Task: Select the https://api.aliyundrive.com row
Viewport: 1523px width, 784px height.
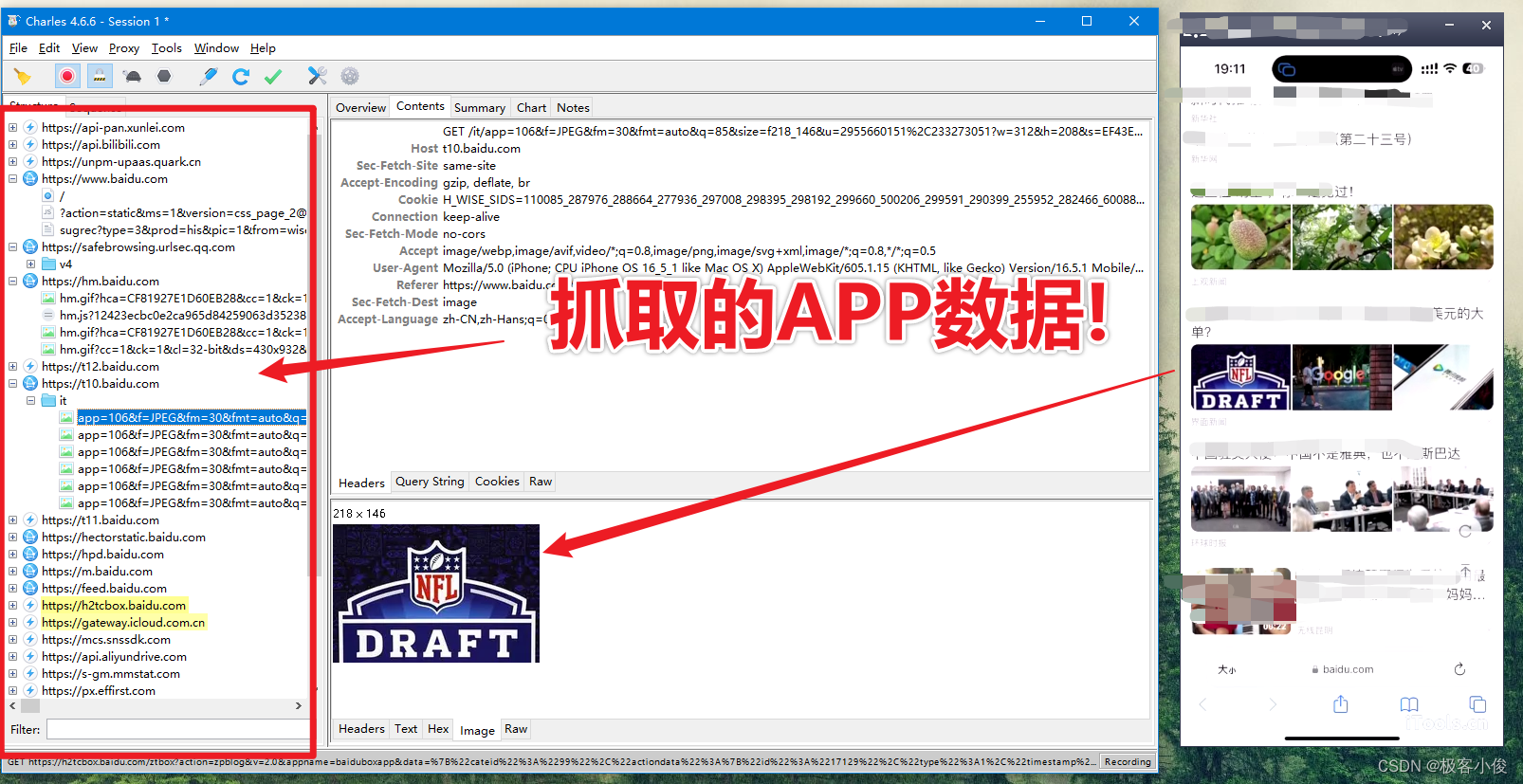Action: pyautogui.click(x=114, y=656)
